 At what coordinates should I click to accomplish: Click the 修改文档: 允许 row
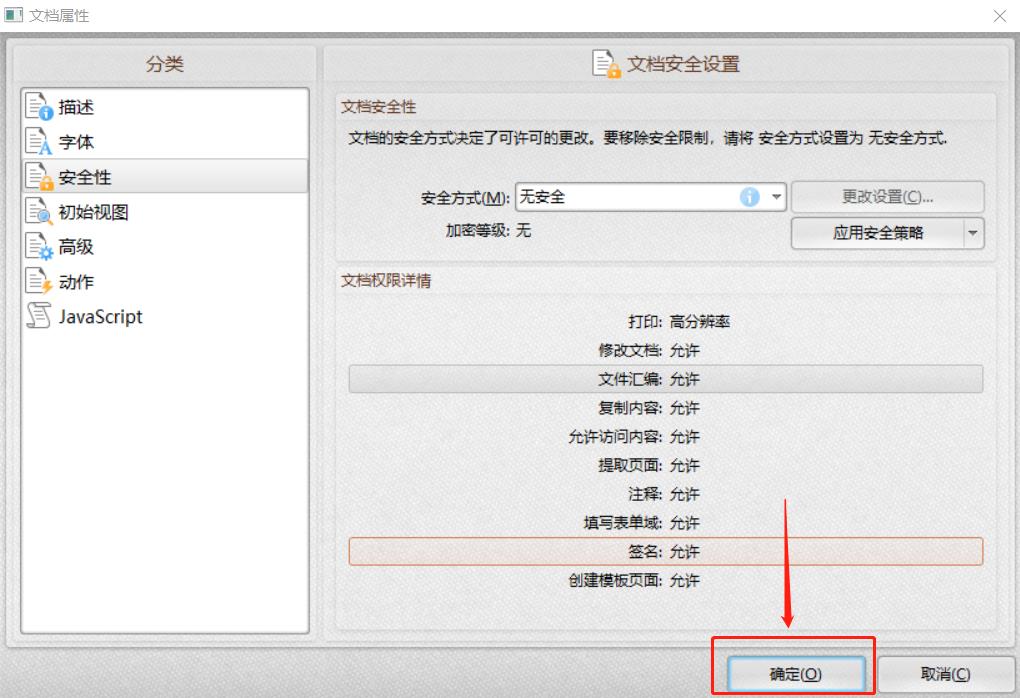tap(665, 350)
